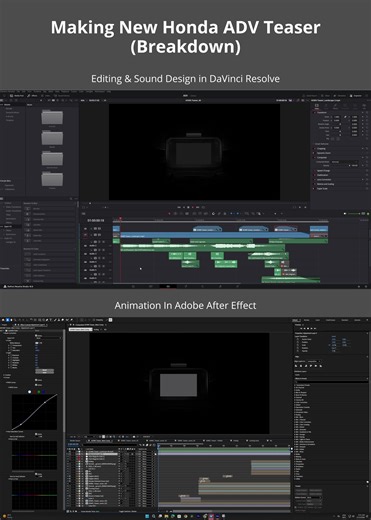The image size is (371, 520).
Task: Select the white RGB curves channel swatch
Action: click(x=29, y=392)
